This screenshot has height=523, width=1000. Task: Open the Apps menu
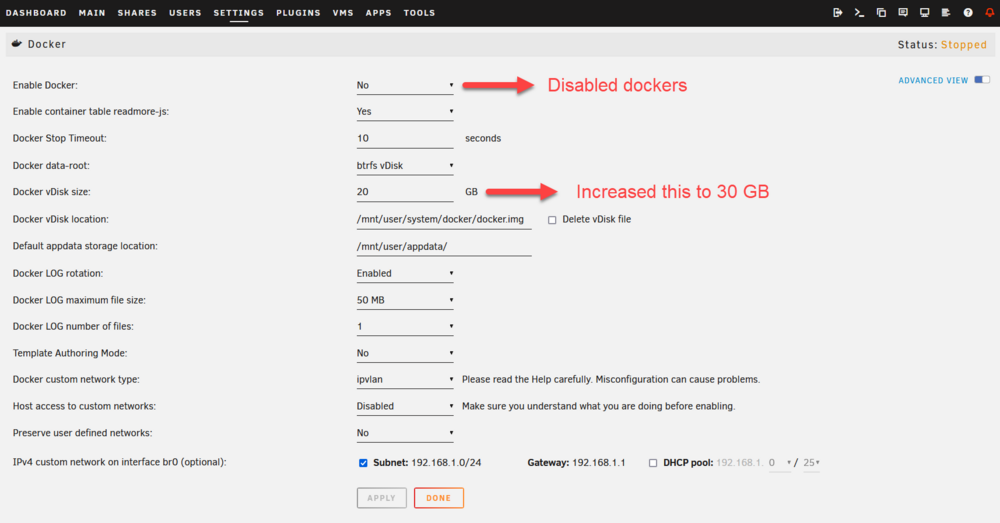[378, 13]
